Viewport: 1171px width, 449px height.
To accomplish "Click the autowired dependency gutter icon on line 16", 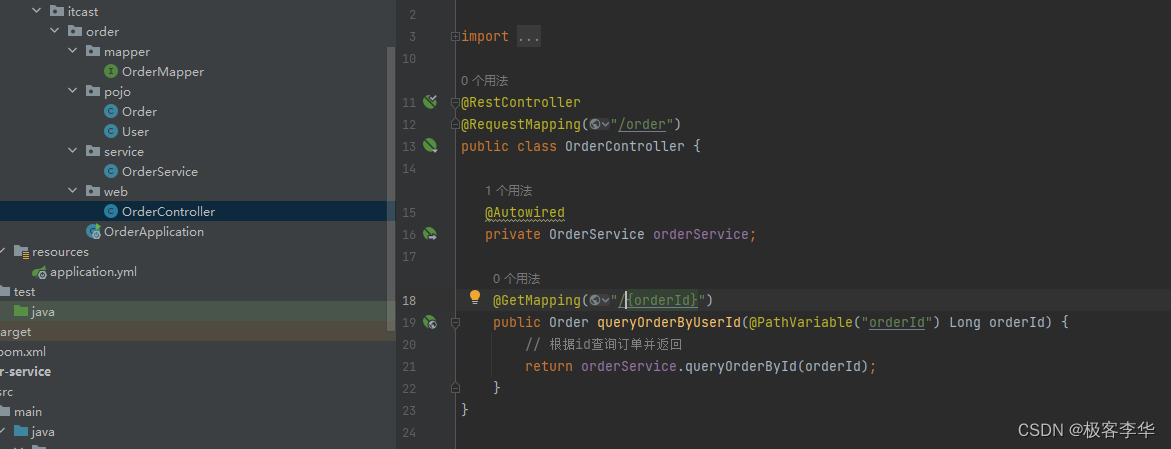I will tap(430, 234).
